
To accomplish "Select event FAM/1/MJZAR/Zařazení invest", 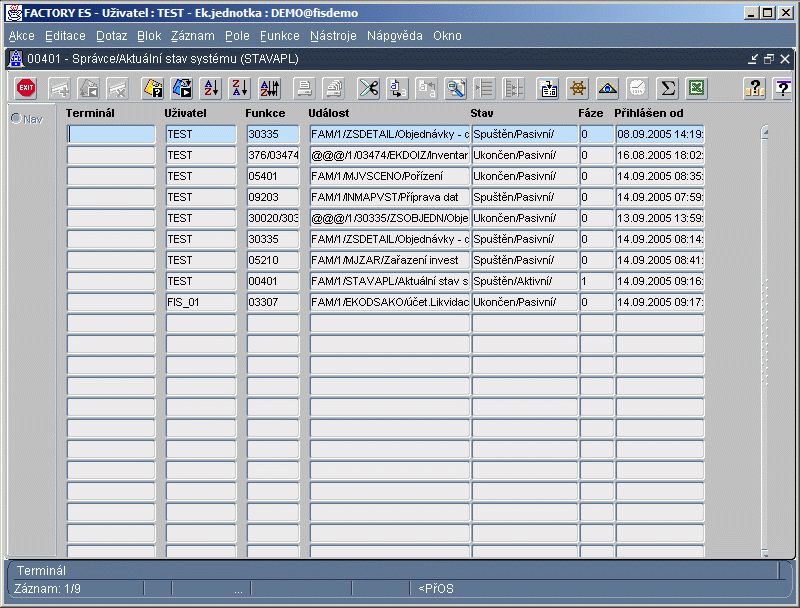I will [x=390, y=260].
